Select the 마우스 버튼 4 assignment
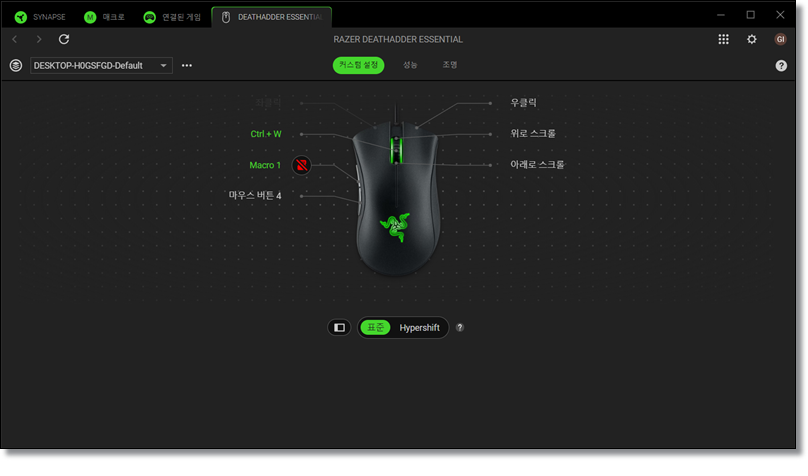The width and height of the screenshot is (808, 476). (x=255, y=196)
